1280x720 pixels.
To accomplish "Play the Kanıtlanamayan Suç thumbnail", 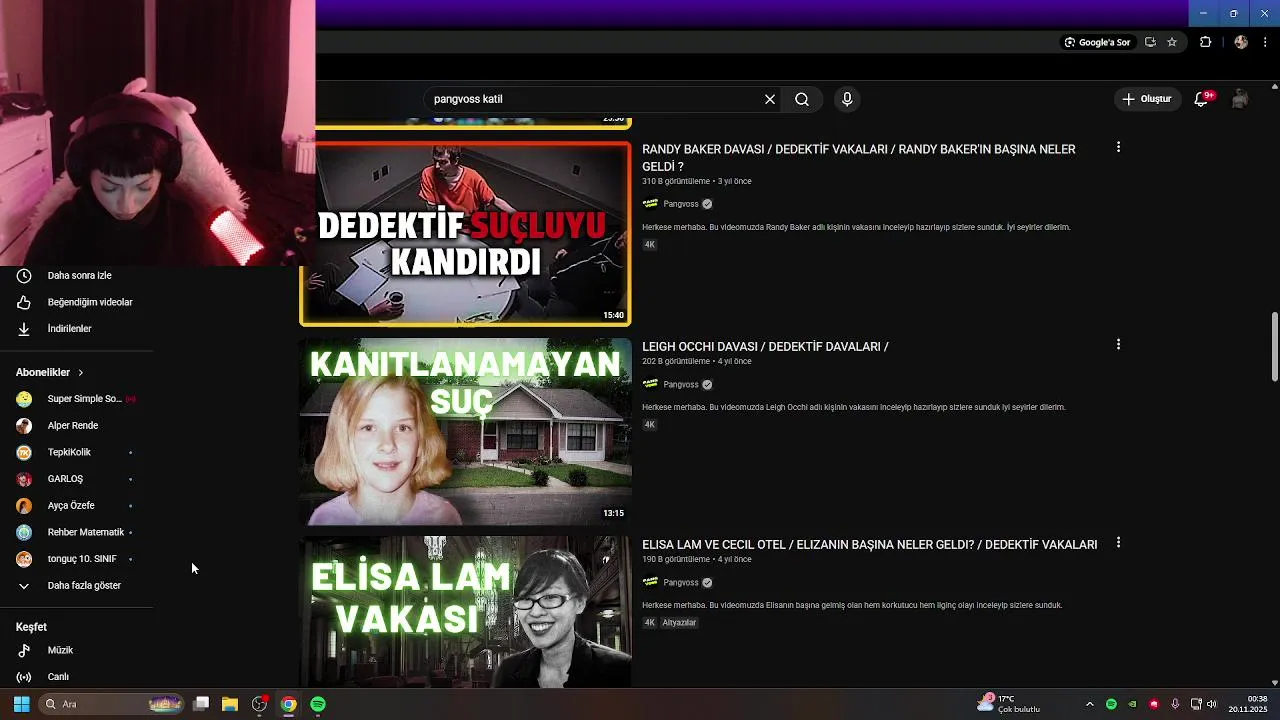I will 466,432.
